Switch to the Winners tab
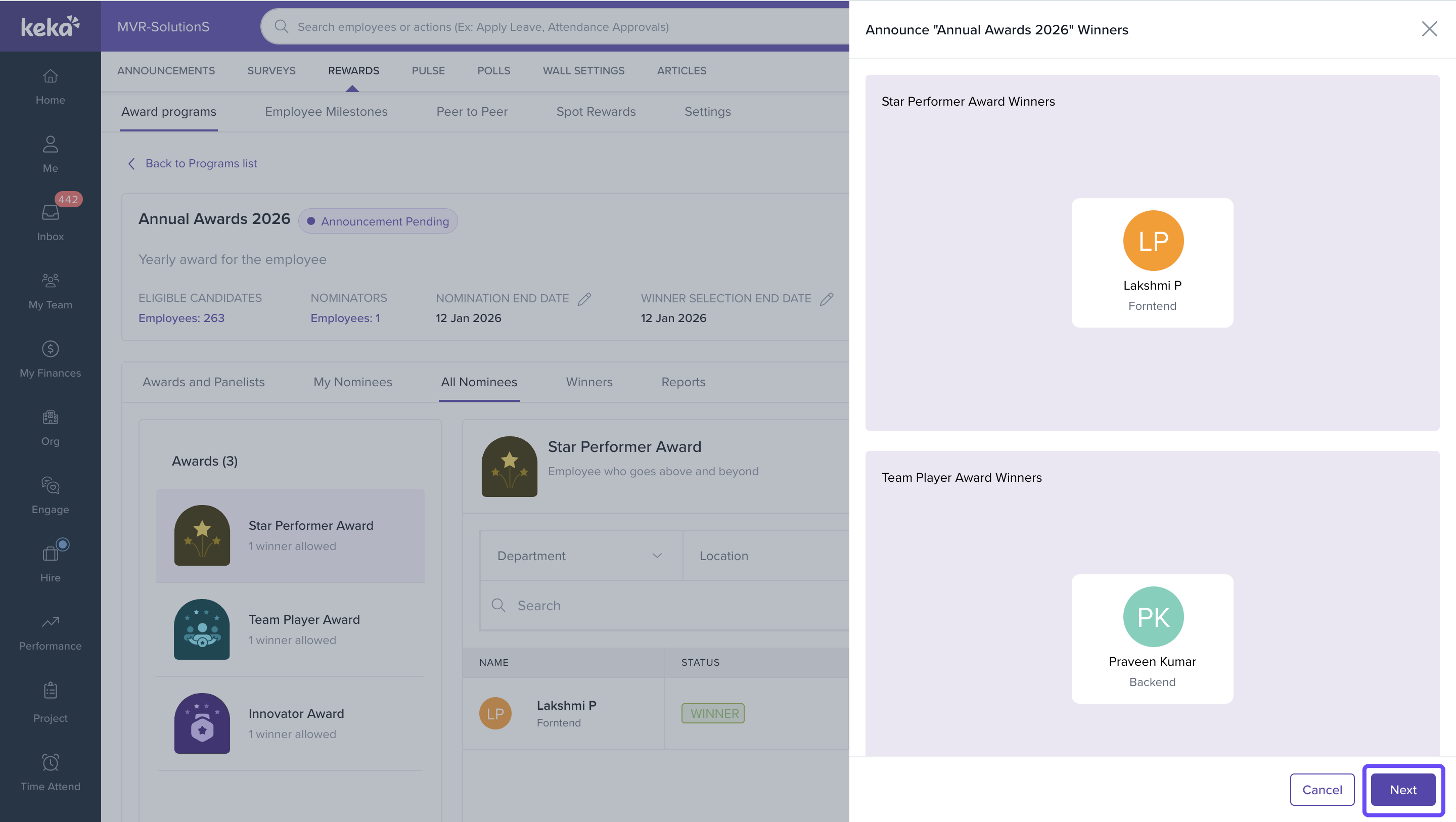This screenshot has height=822, width=1456. (x=588, y=382)
